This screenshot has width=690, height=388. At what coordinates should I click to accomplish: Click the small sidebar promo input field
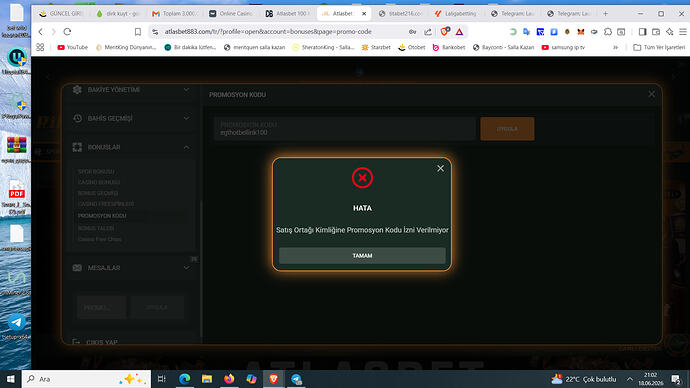(x=102, y=307)
